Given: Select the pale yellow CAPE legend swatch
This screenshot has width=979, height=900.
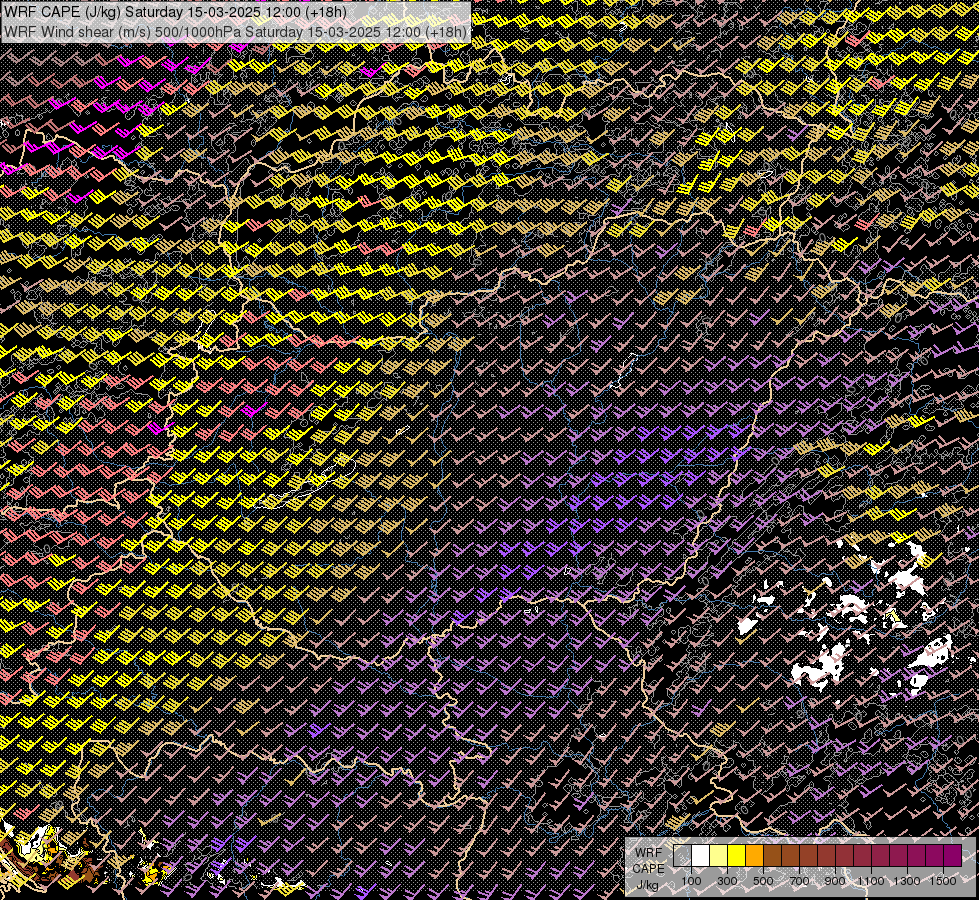Looking at the screenshot, I should (x=719, y=856).
